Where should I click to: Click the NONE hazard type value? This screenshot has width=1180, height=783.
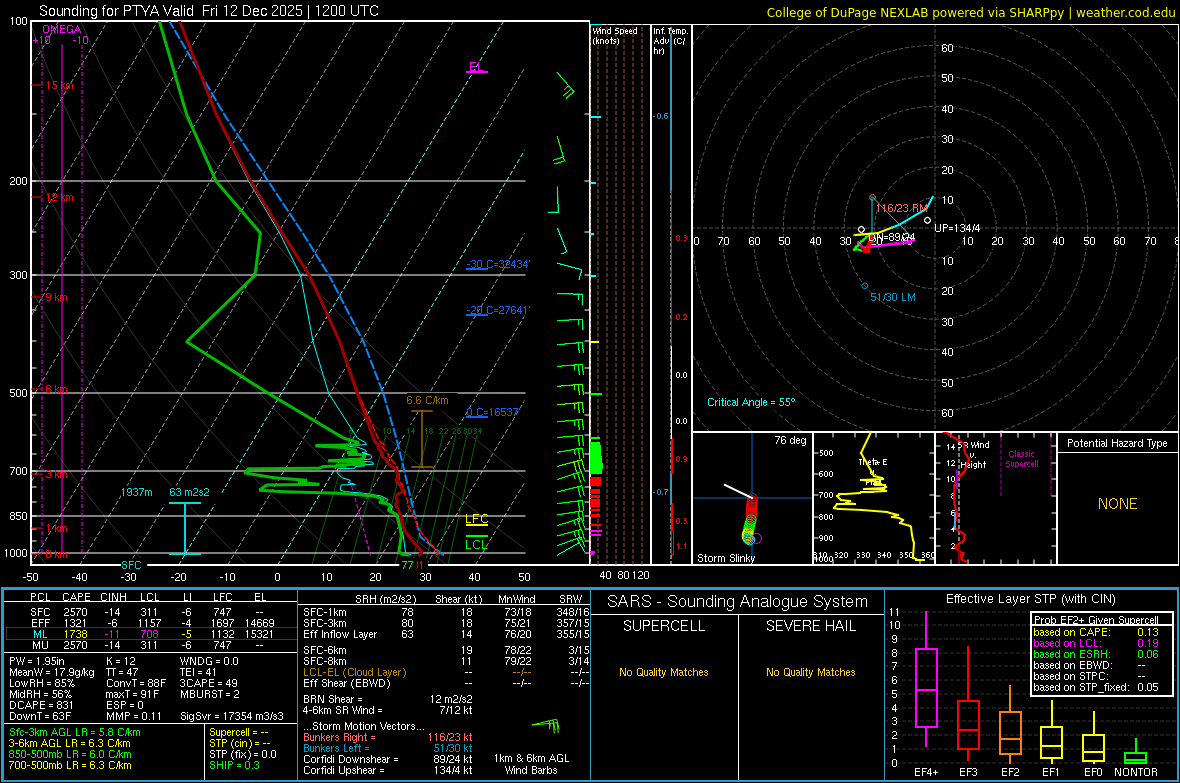(x=1117, y=504)
